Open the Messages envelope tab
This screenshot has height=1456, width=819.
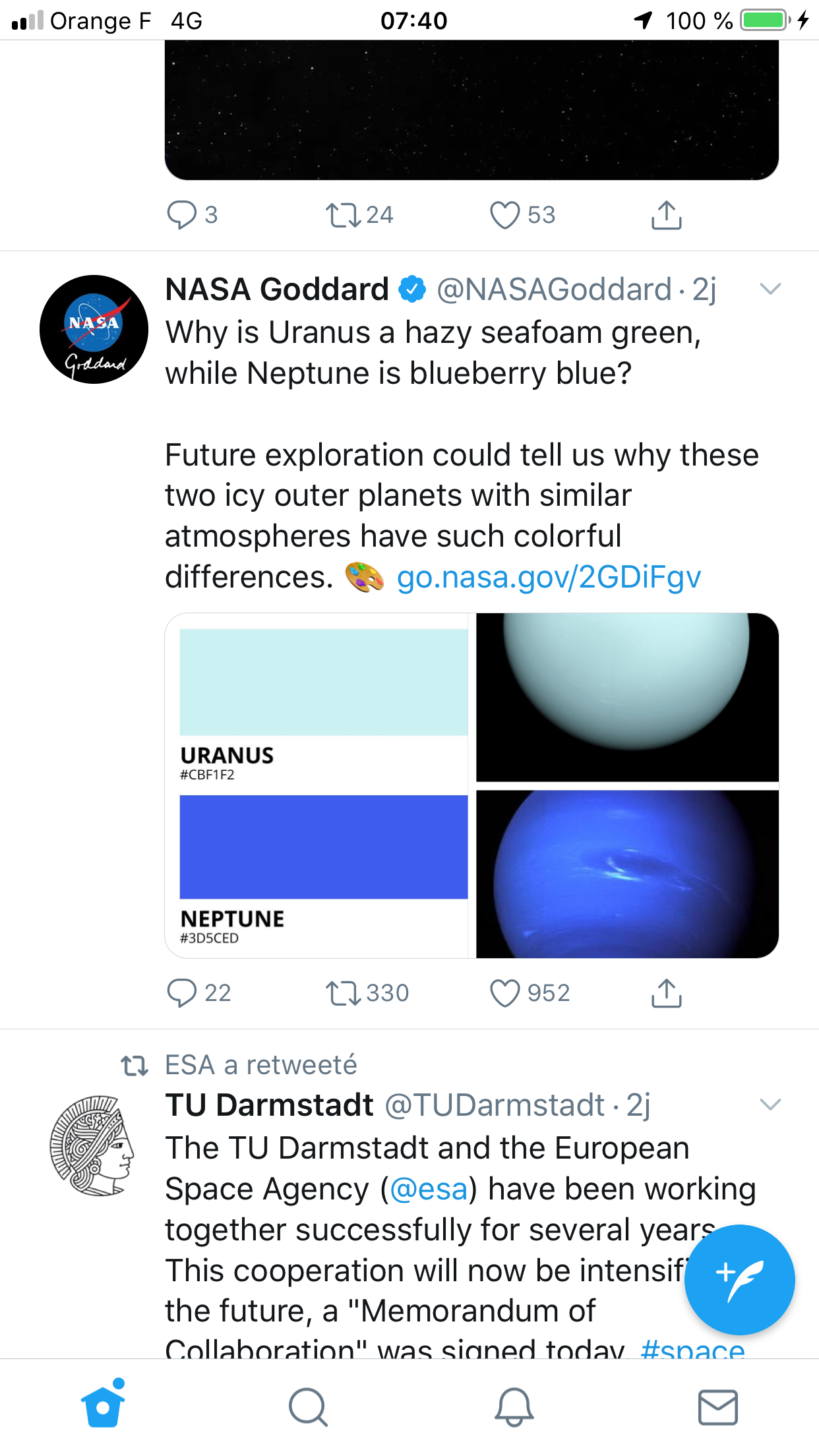click(x=717, y=1407)
